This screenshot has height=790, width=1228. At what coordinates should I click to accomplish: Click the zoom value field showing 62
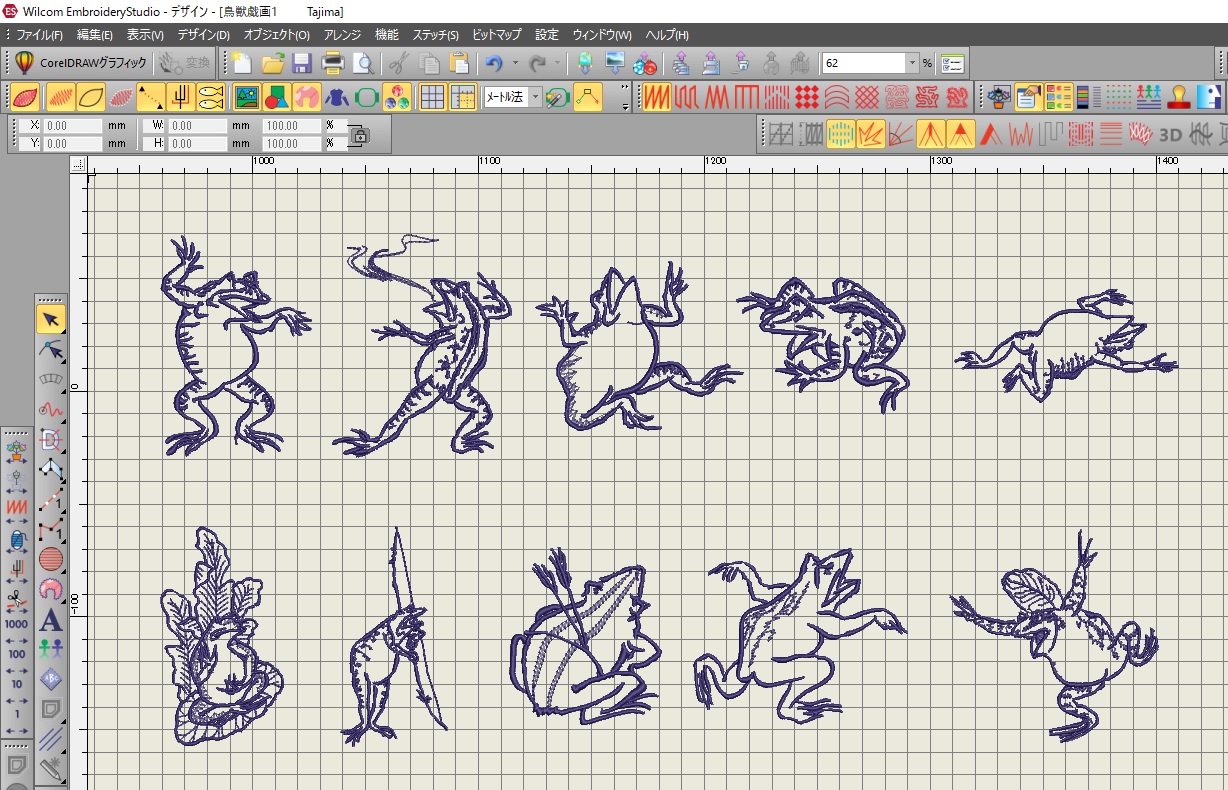tap(863, 64)
